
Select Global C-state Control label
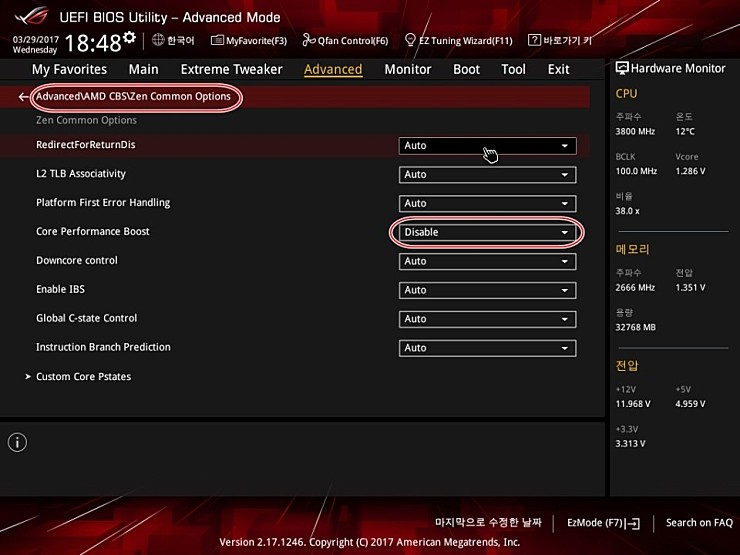tap(86, 318)
